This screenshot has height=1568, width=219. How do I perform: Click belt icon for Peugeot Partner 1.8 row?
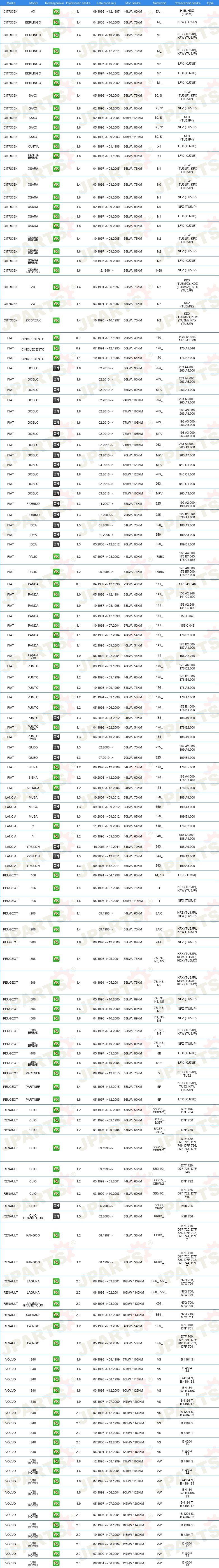click(x=56, y=1100)
